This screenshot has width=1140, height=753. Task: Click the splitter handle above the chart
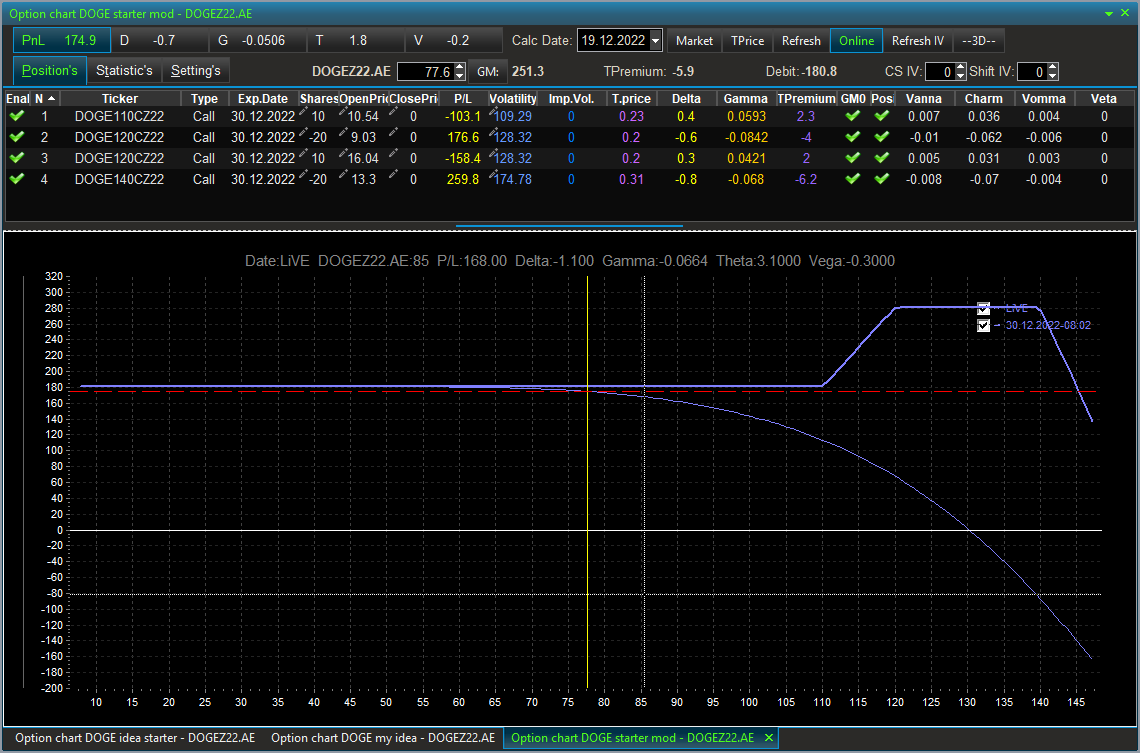[569, 226]
